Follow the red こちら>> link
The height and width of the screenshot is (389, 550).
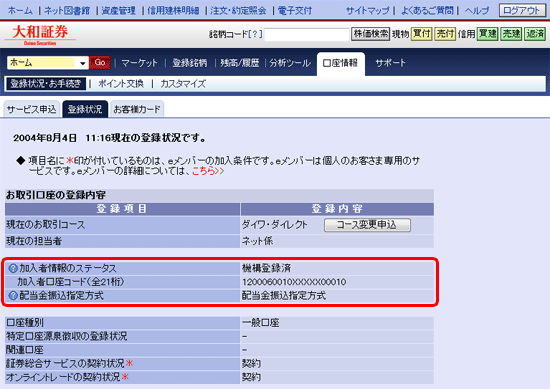coord(208,171)
